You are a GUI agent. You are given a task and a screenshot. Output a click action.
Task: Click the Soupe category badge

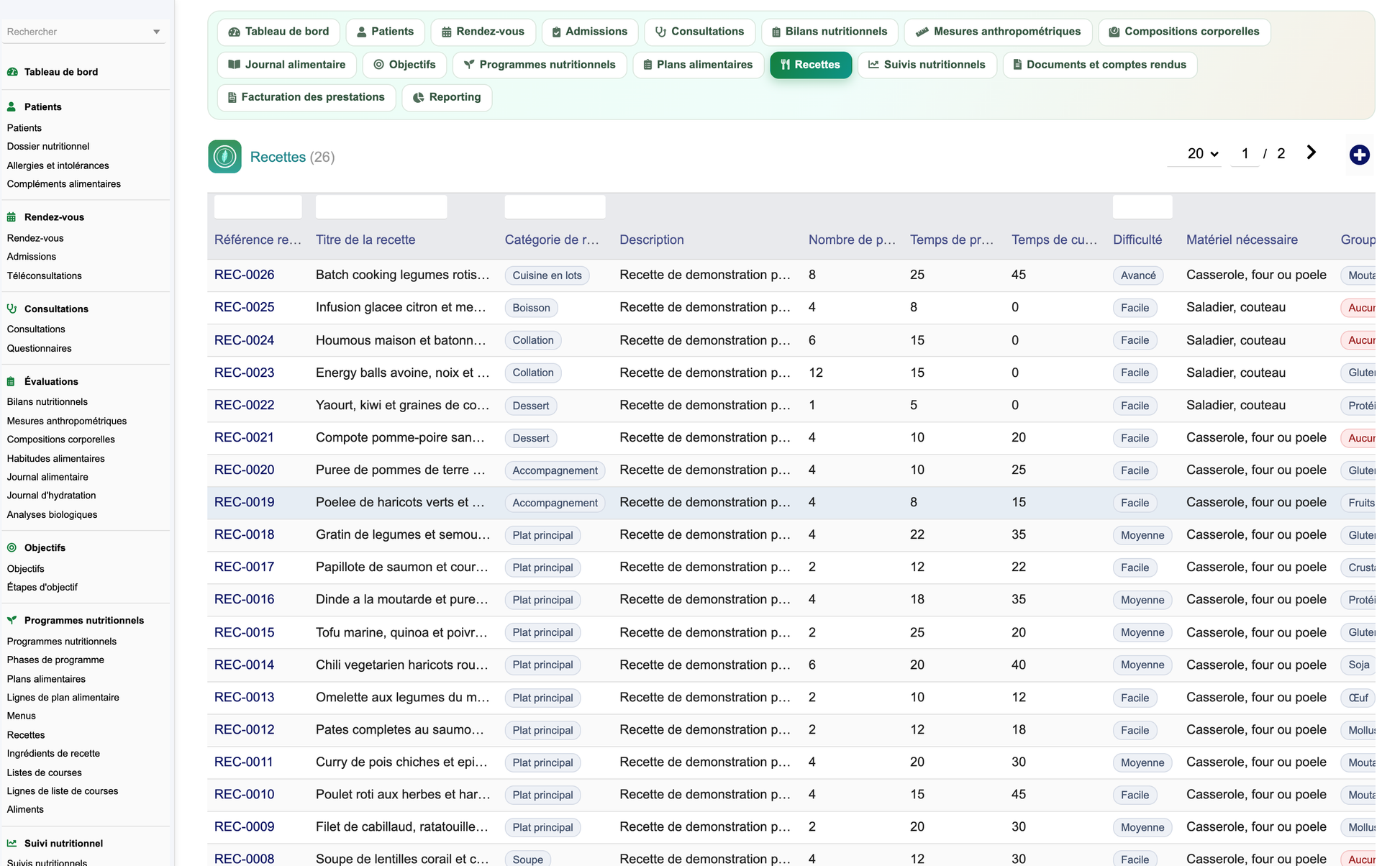pyautogui.click(x=527, y=860)
